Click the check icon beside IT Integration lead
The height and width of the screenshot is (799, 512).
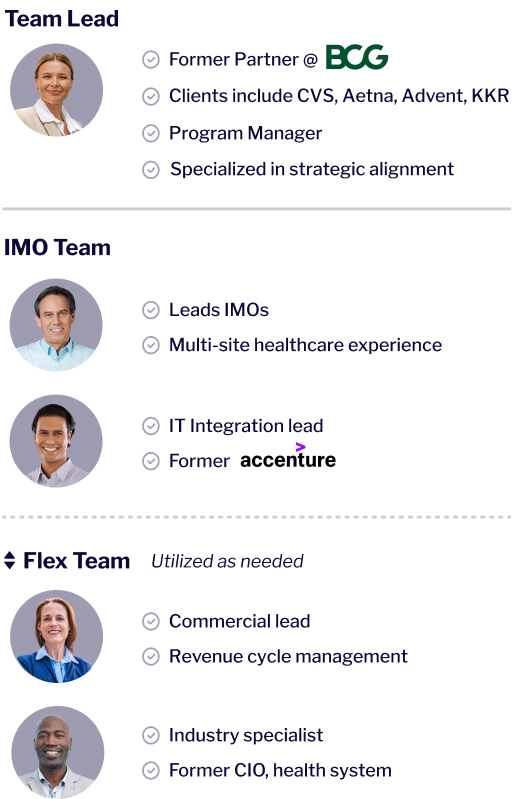point(151,426)
